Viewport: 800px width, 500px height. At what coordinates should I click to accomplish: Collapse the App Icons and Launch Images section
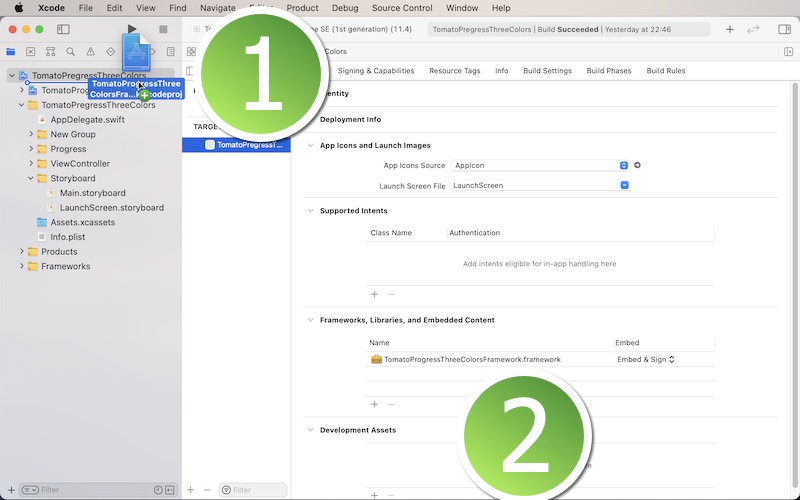pos(310,145)
